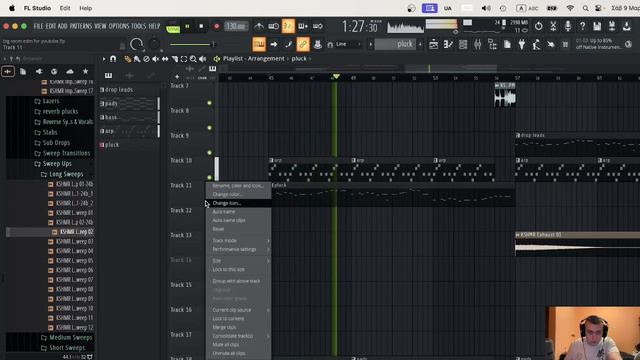Choose Merge clips in context menu
640x360 pixels.
(x=238, y=327)
